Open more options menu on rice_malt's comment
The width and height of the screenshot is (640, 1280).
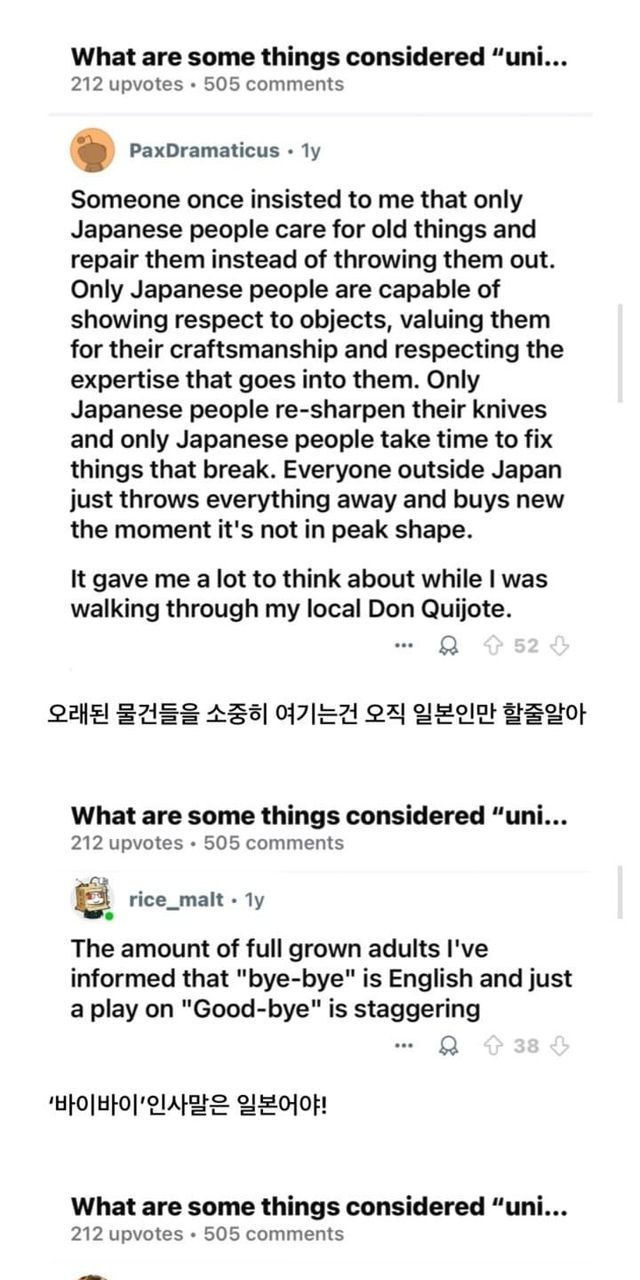point(404,1046)
